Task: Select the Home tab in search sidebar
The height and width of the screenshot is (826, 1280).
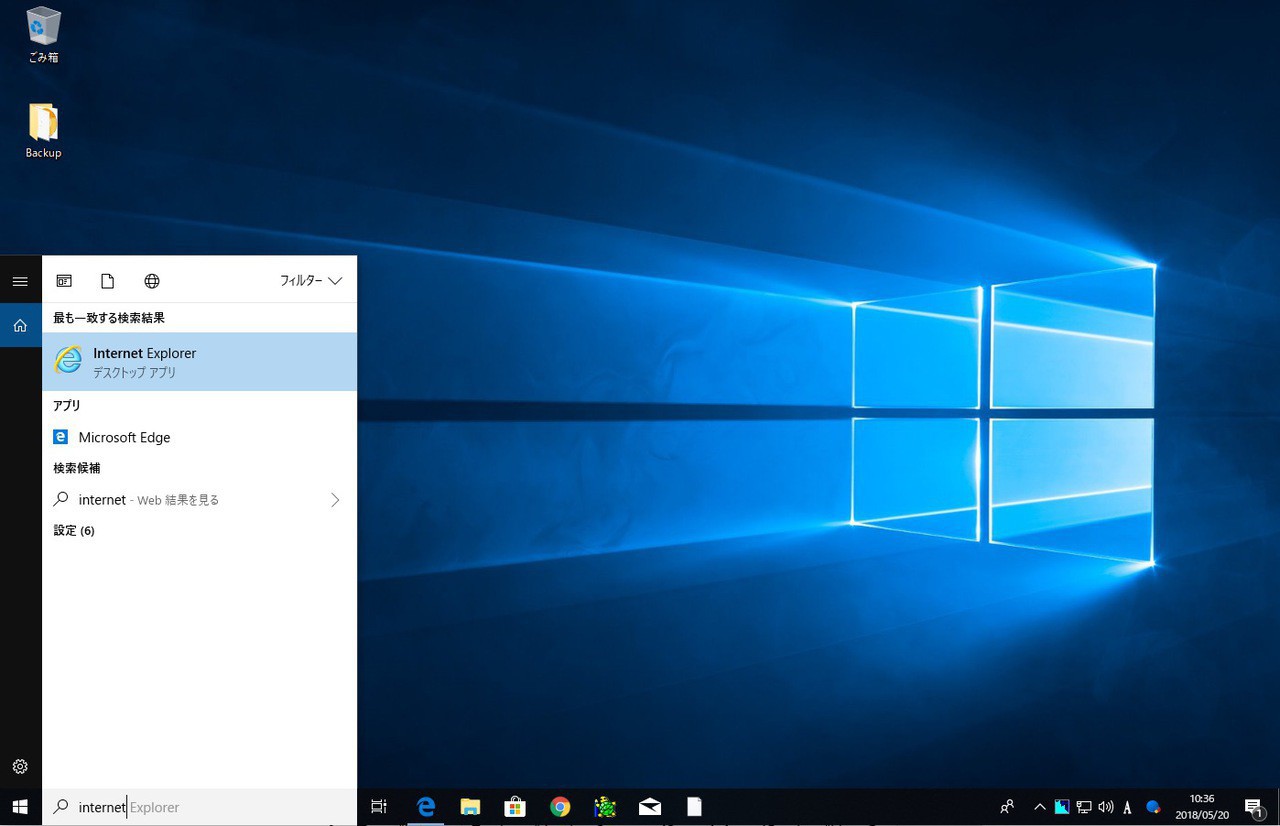Action: pos(20,325)
